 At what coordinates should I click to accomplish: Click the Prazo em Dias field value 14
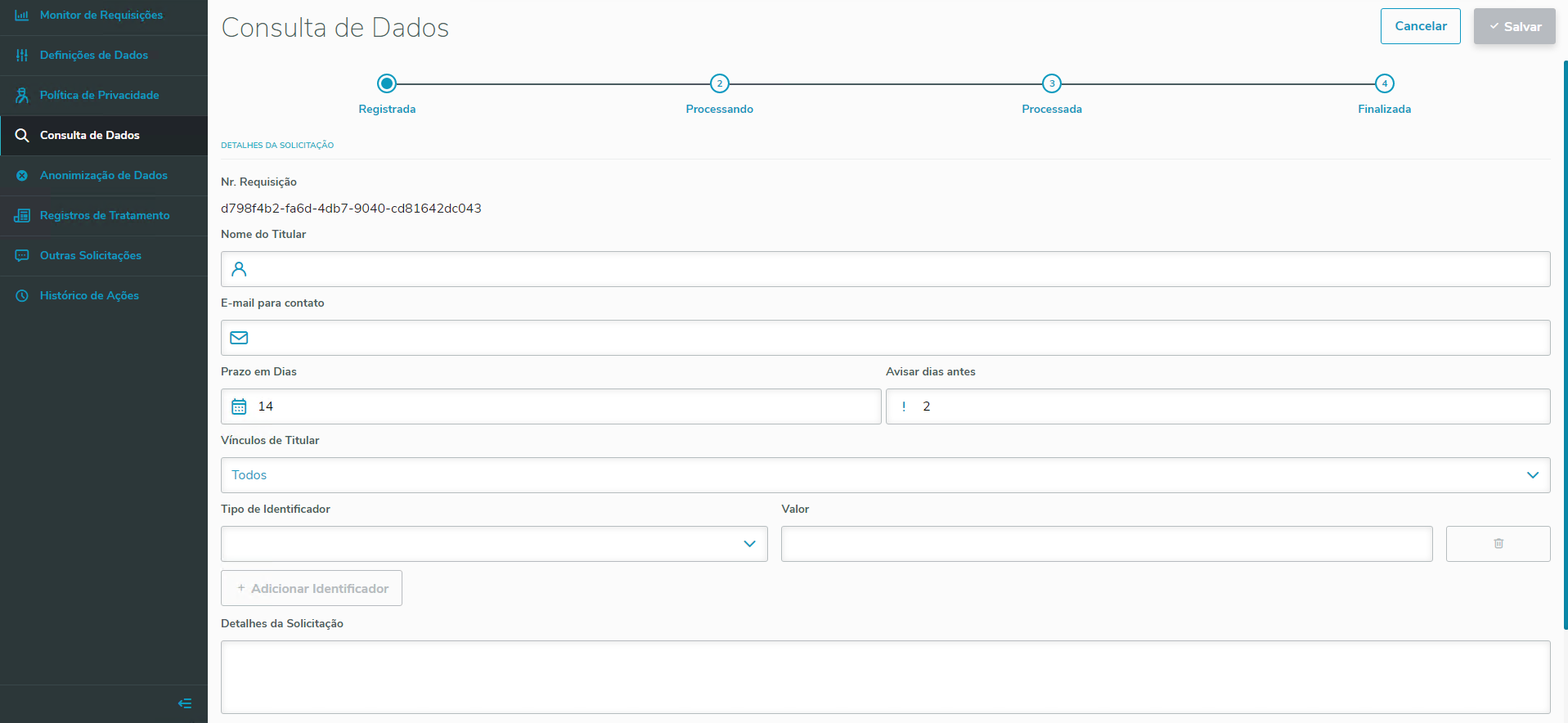pyautogui.click(x=551, y=406)
